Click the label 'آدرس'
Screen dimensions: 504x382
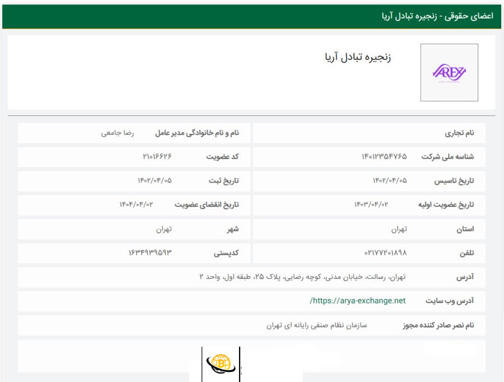pos(465,277)
